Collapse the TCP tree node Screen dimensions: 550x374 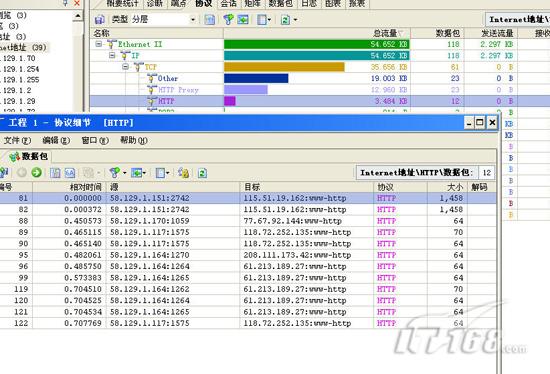tap(126, 67)
